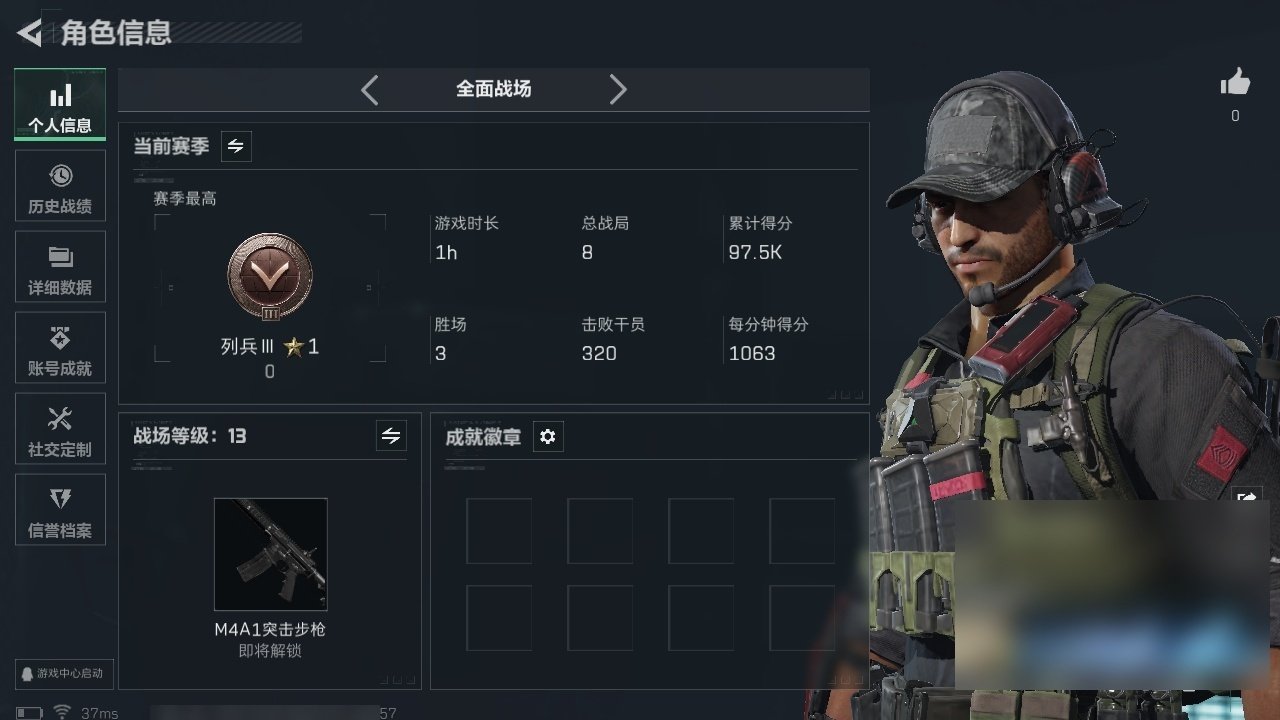
Task: Click the 全面战场 mode title
Action: click(x=493, y=89)
